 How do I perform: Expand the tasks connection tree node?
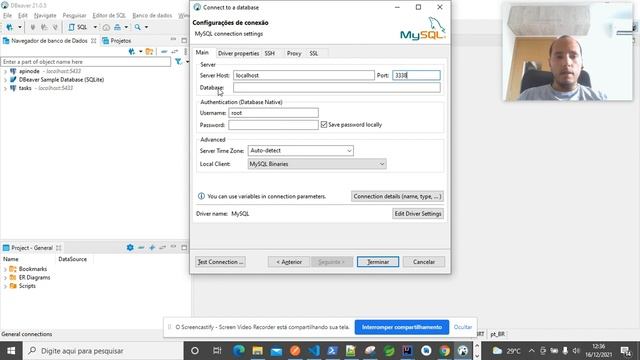pyautogui.click(x=5, y=88)
